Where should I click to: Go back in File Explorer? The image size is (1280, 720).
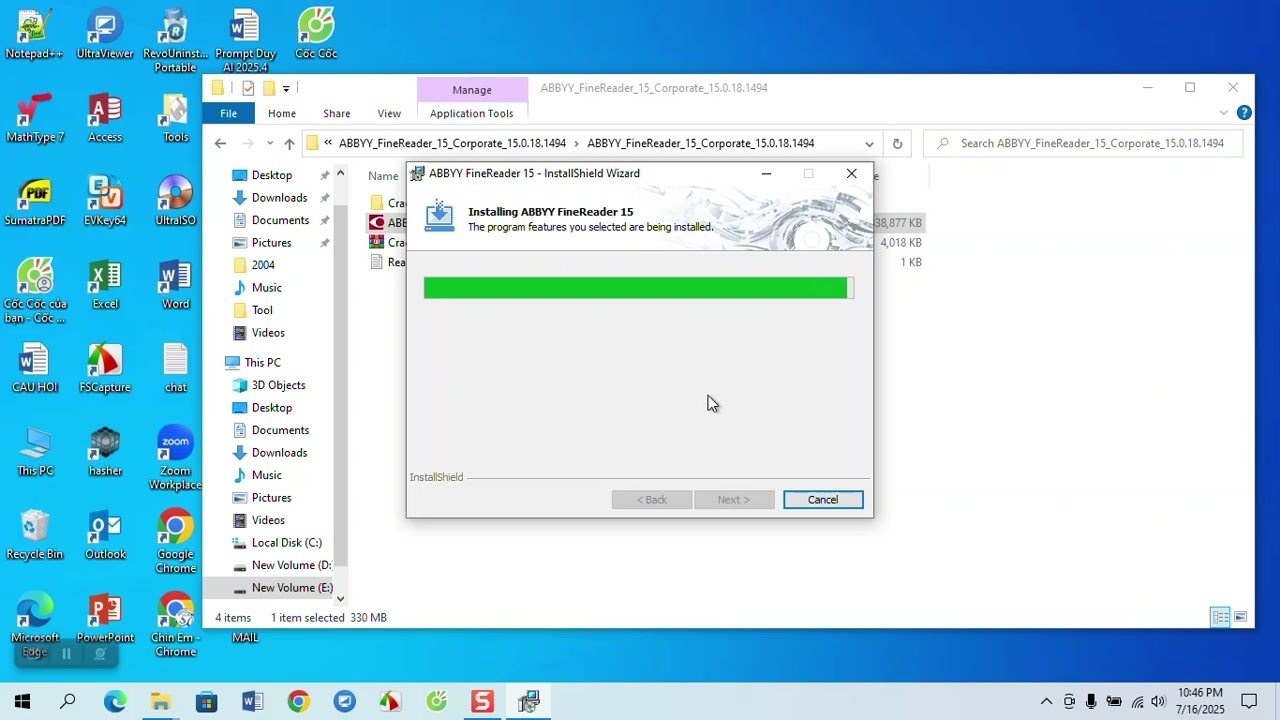pos(220,143)
